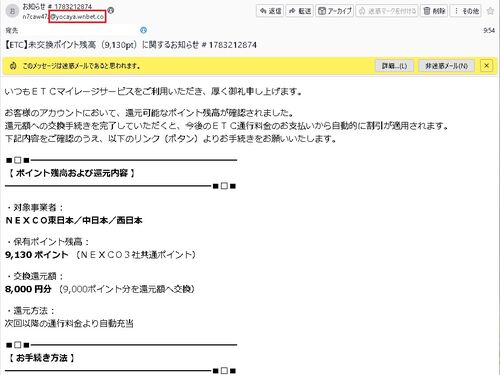Image resolution: width=500 pixels, height=375 pixels.
Task: Click the 返信 (Reply) button
Action: (270, 11)
